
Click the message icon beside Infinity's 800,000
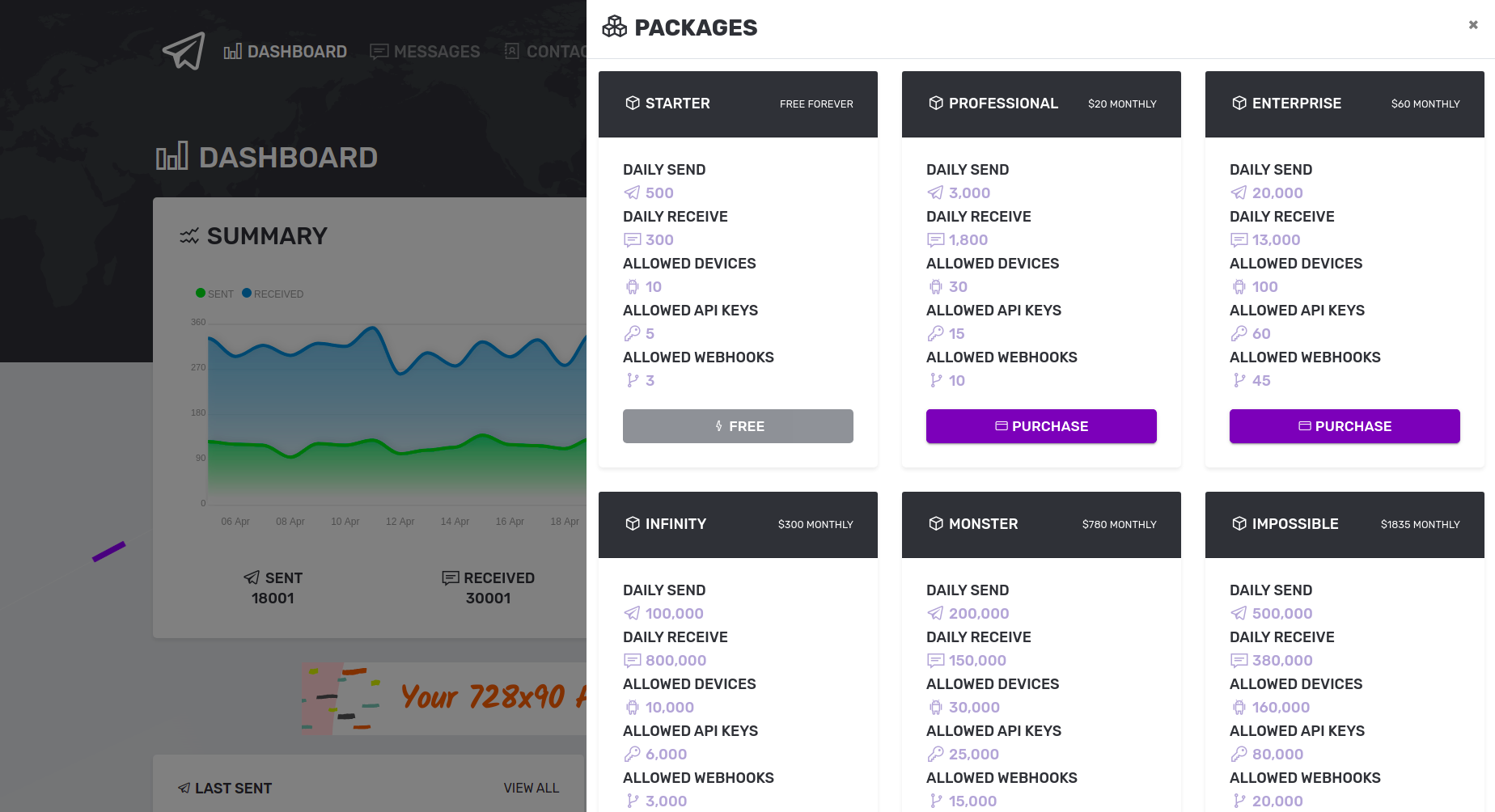point(632,661)
